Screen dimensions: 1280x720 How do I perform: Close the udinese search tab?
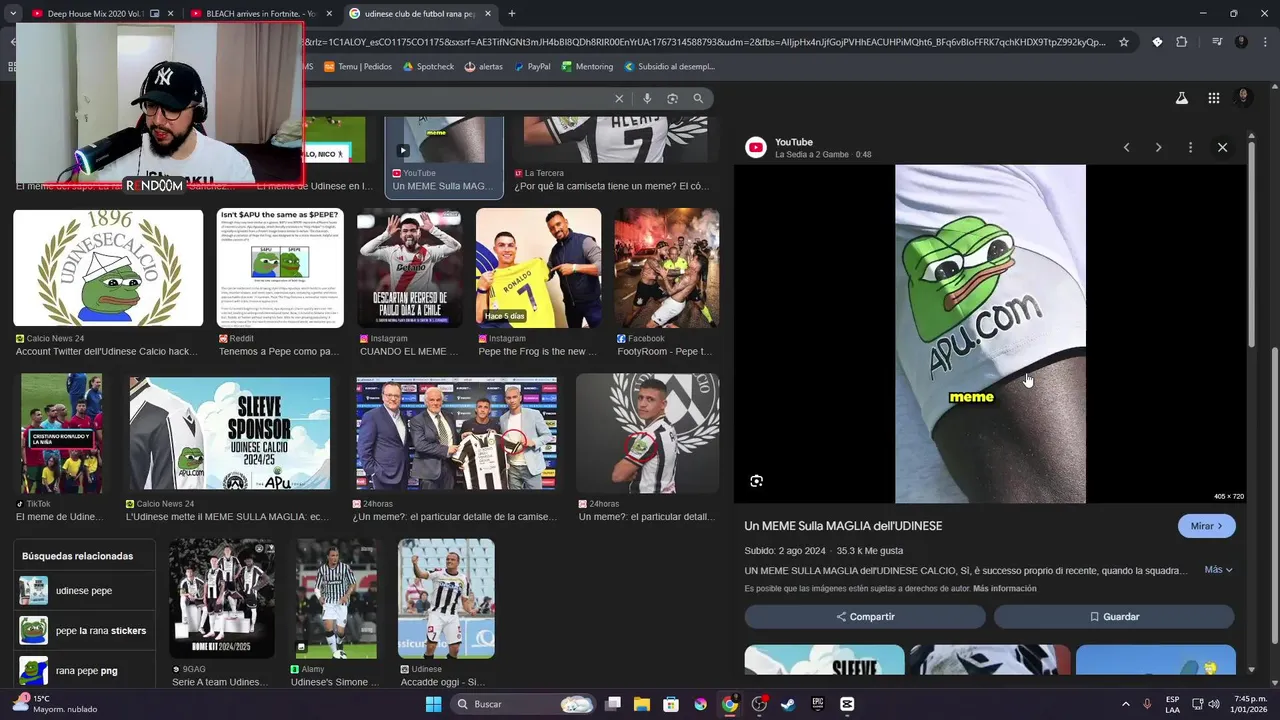click(x=489, y=14)
